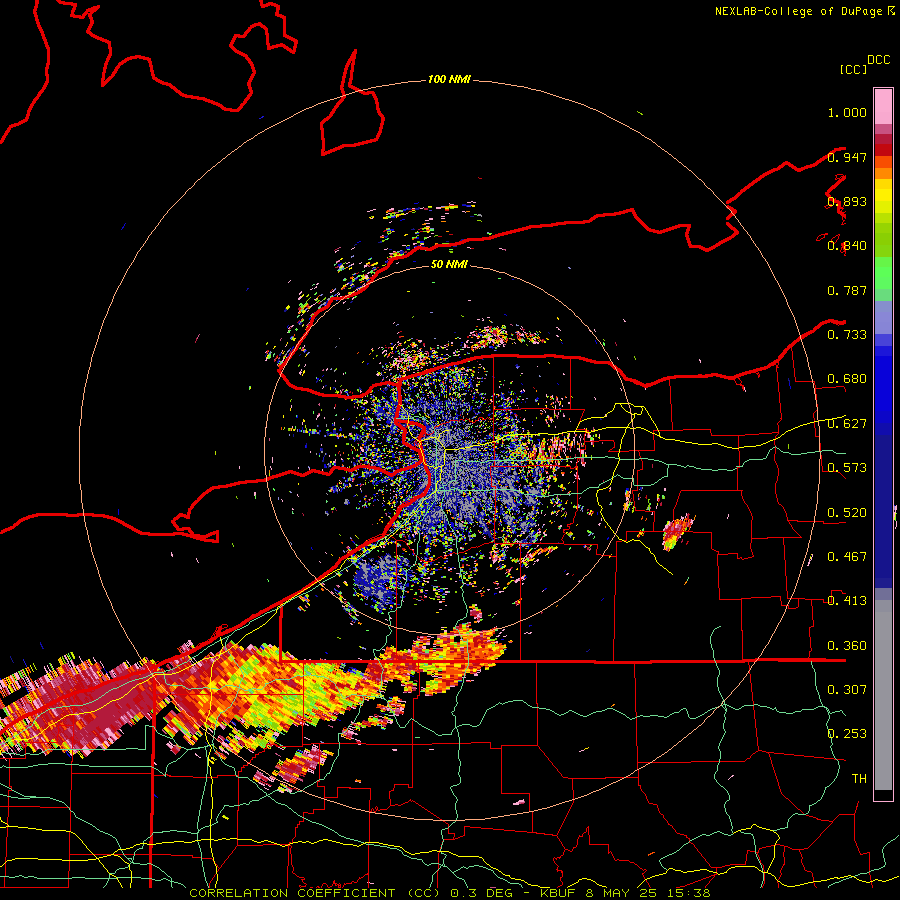Click the DCC label above the color scale
This screenshot has width=900, height=900.
[x=879, y=60]
